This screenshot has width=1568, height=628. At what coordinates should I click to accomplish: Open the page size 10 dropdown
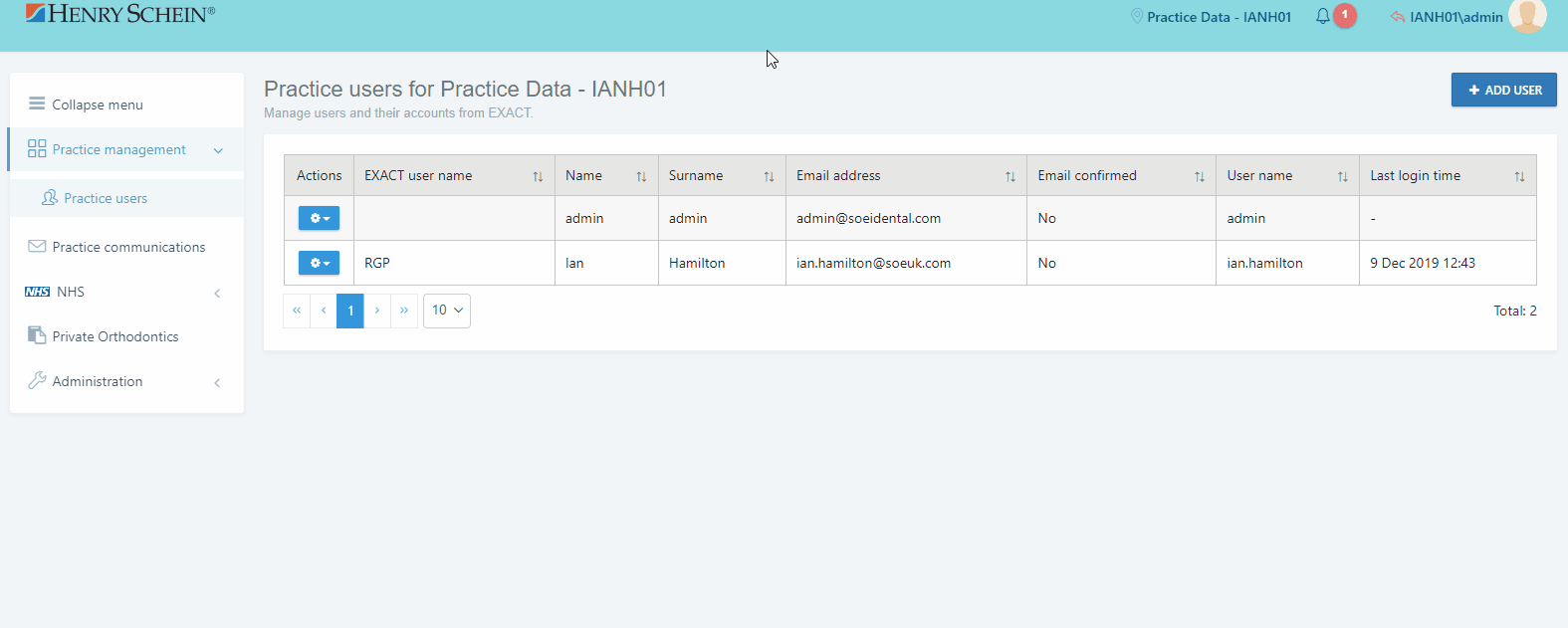[x=447, y=311]
